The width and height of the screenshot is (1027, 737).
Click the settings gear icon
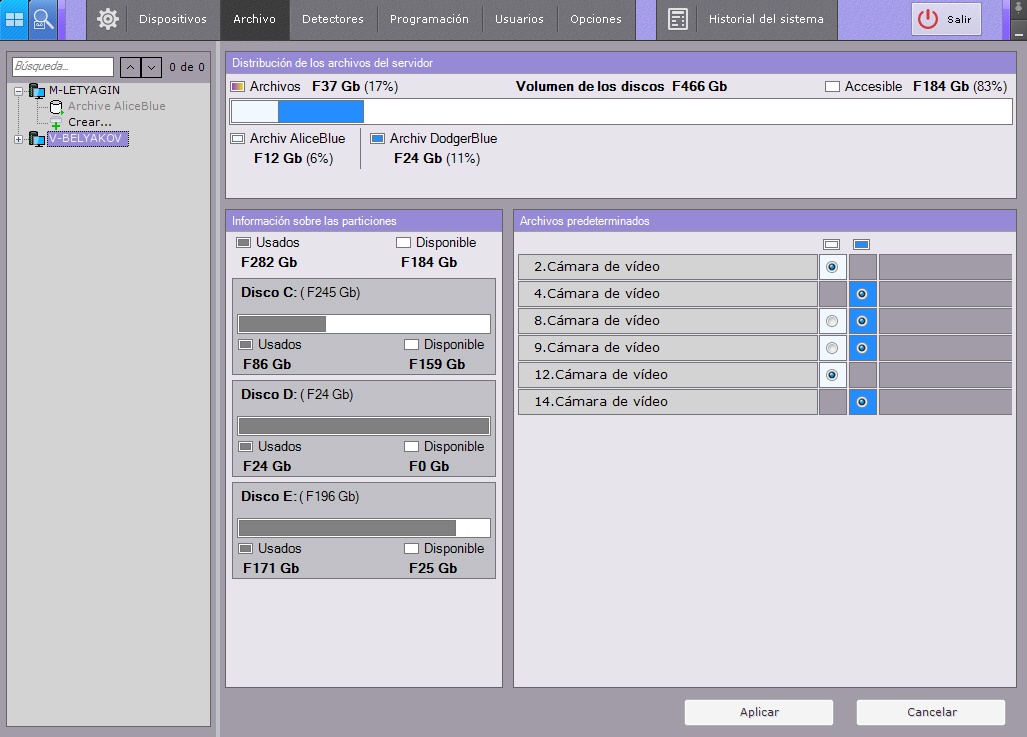pyautogui.click(x=108, y=19)
